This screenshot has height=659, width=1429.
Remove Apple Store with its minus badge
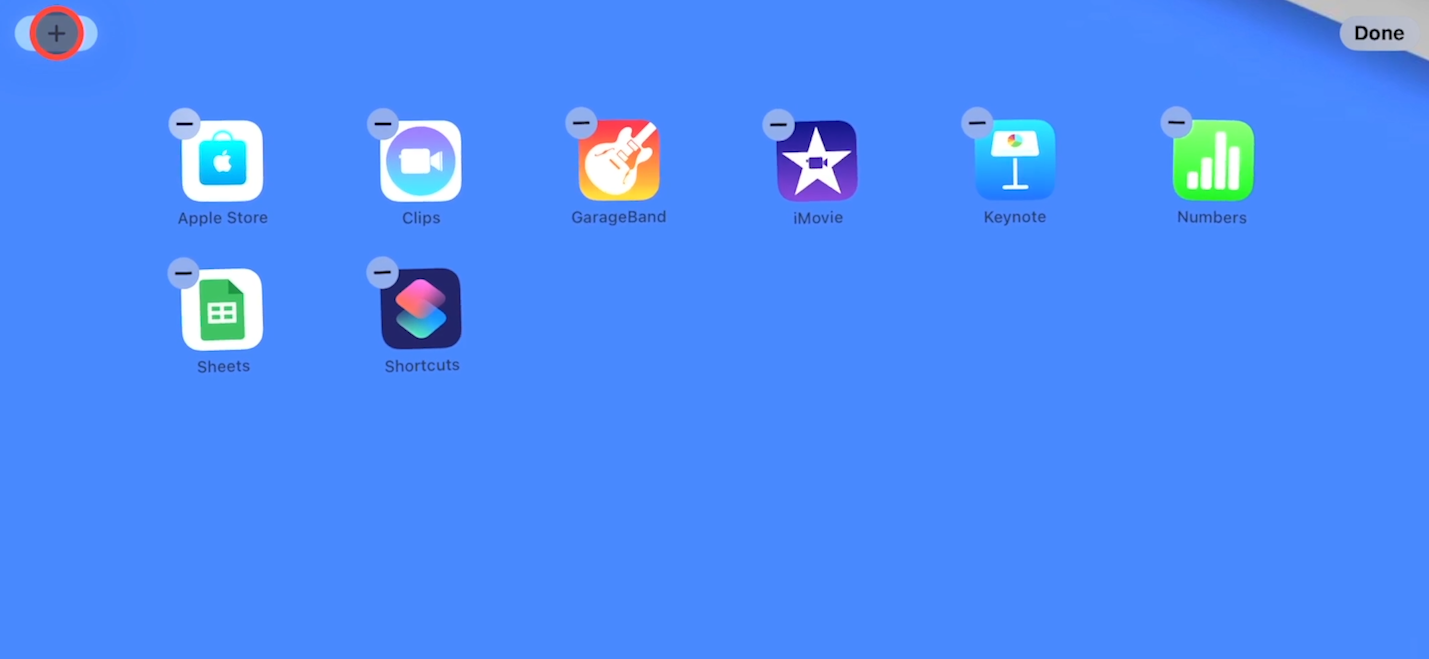[184, 124]
